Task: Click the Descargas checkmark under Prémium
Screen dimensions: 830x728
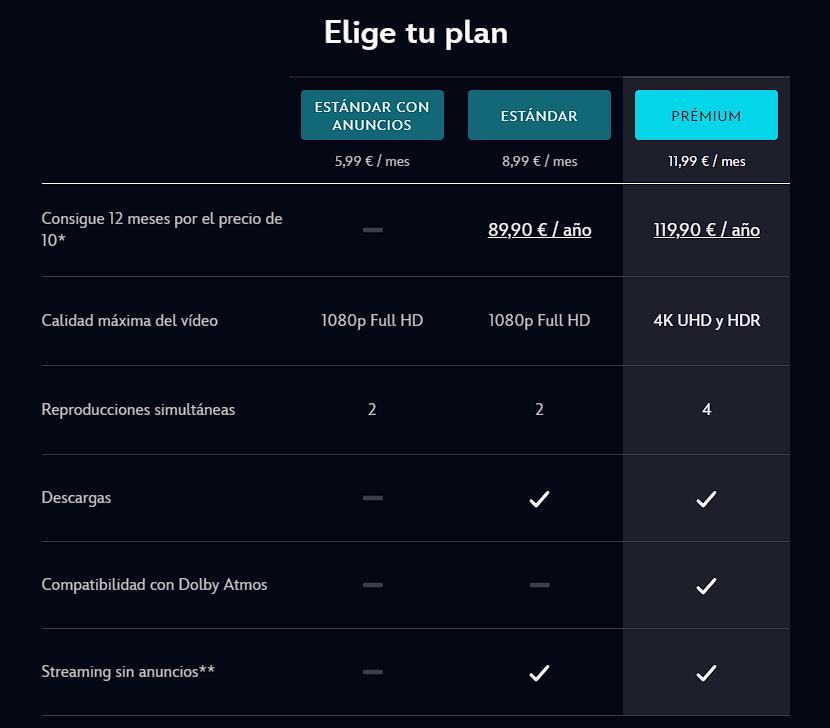Action: (706, 499)
